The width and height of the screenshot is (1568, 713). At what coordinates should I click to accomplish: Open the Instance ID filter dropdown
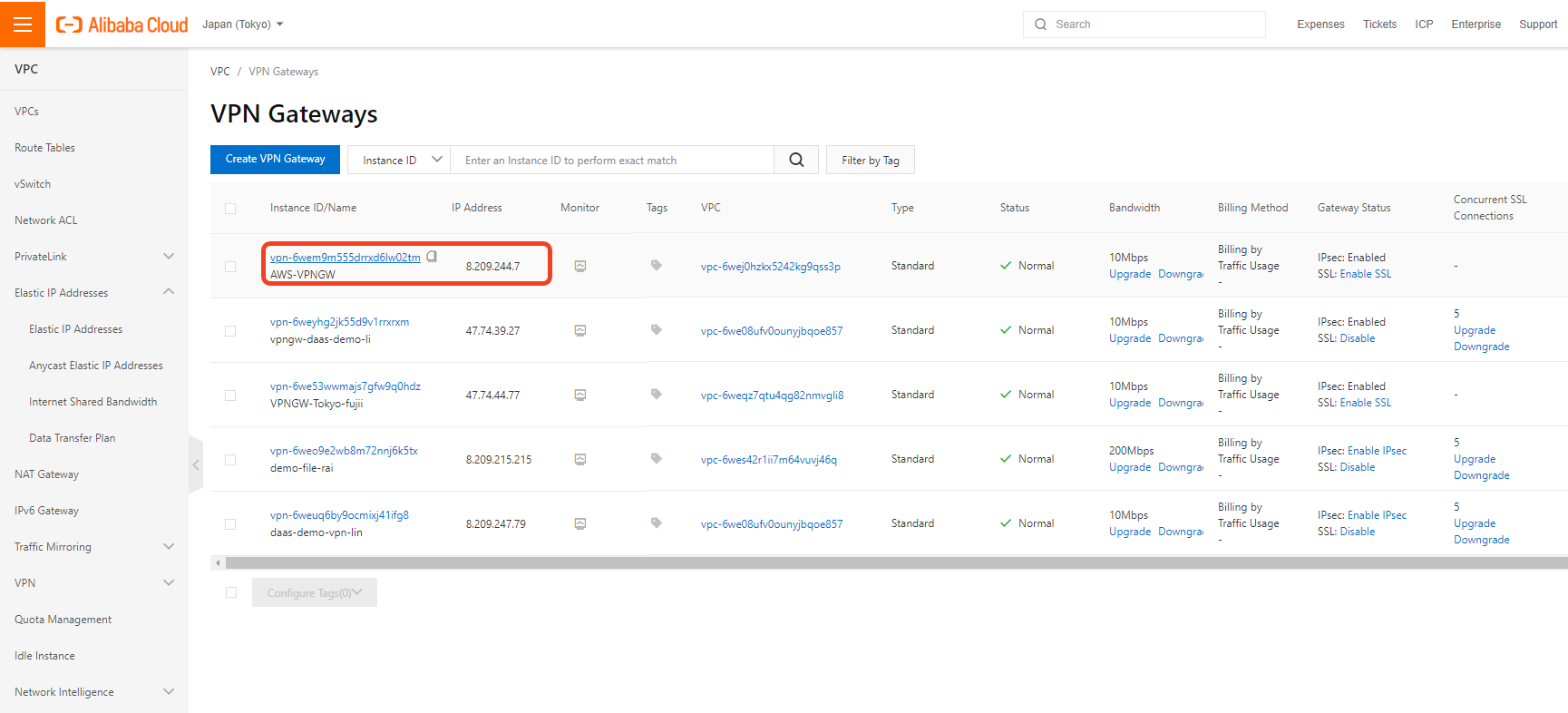click(399, 160)
